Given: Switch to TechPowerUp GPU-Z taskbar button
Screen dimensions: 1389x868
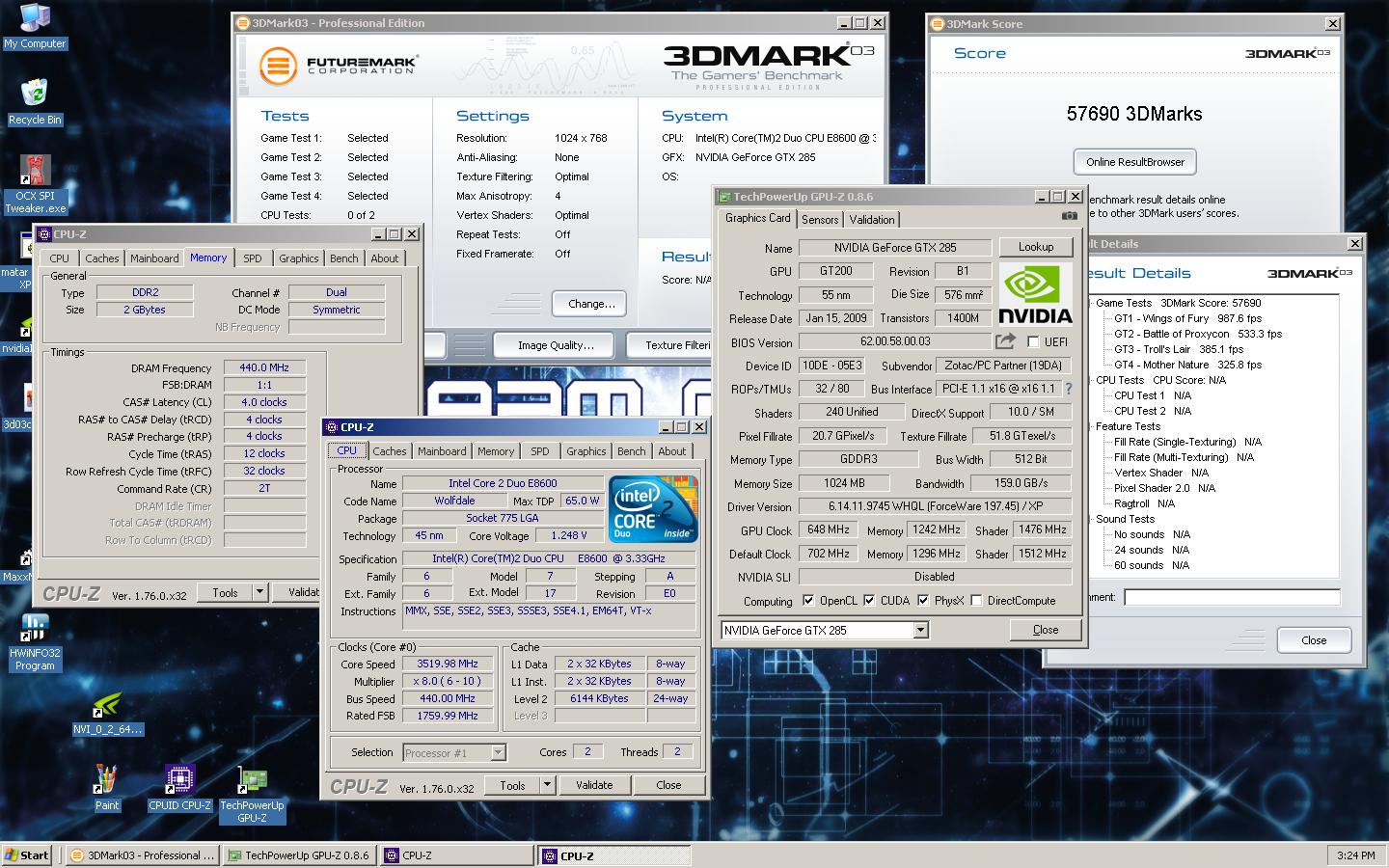Looking at the screenshot, I should pyautogui.click(x=299, y=855).
